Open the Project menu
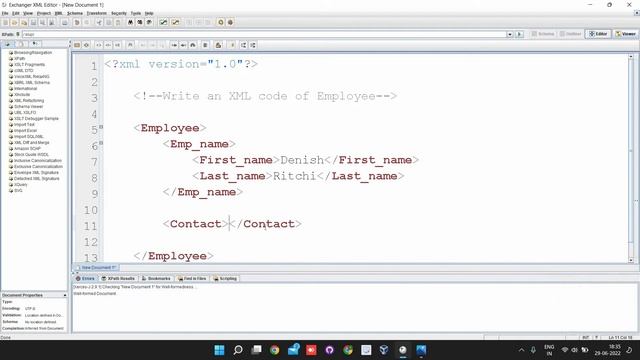640x360 pixels. (44, 13)
